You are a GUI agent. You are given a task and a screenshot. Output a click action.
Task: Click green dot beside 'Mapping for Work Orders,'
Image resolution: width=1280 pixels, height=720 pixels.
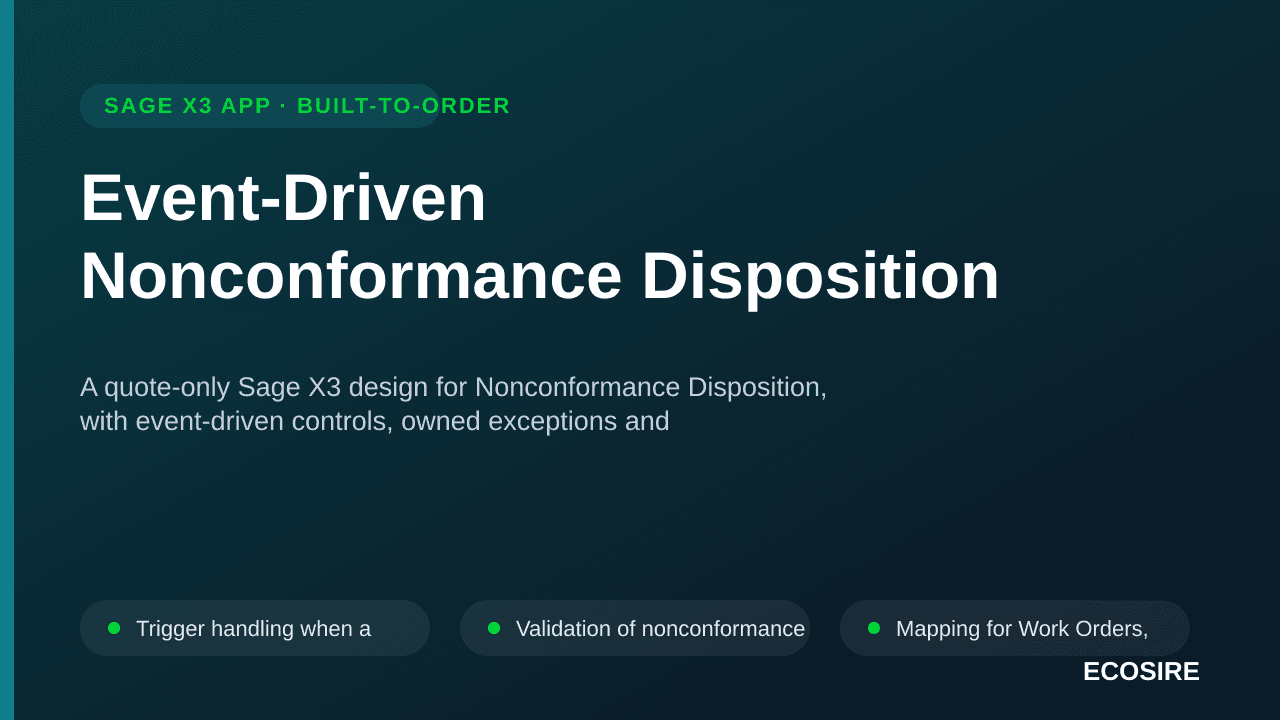(x=874, y=628)
